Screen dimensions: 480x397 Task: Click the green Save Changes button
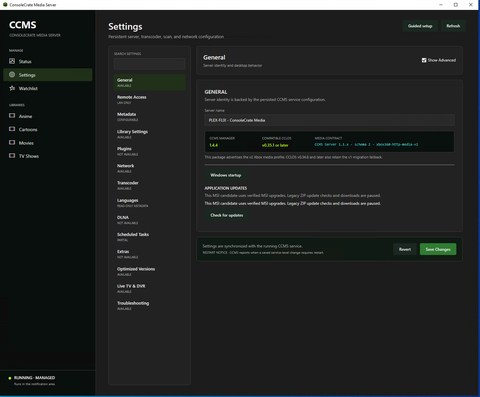(438, 249)
